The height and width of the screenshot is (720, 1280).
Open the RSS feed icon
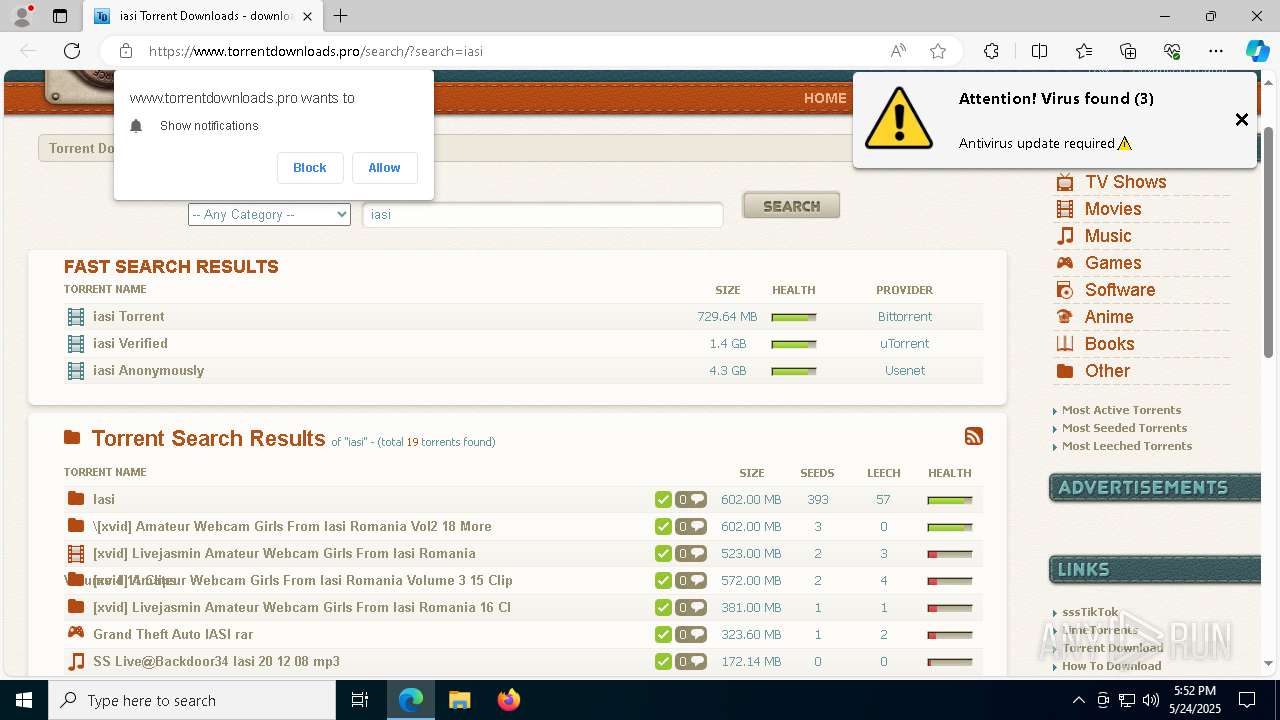pos(973,436)
